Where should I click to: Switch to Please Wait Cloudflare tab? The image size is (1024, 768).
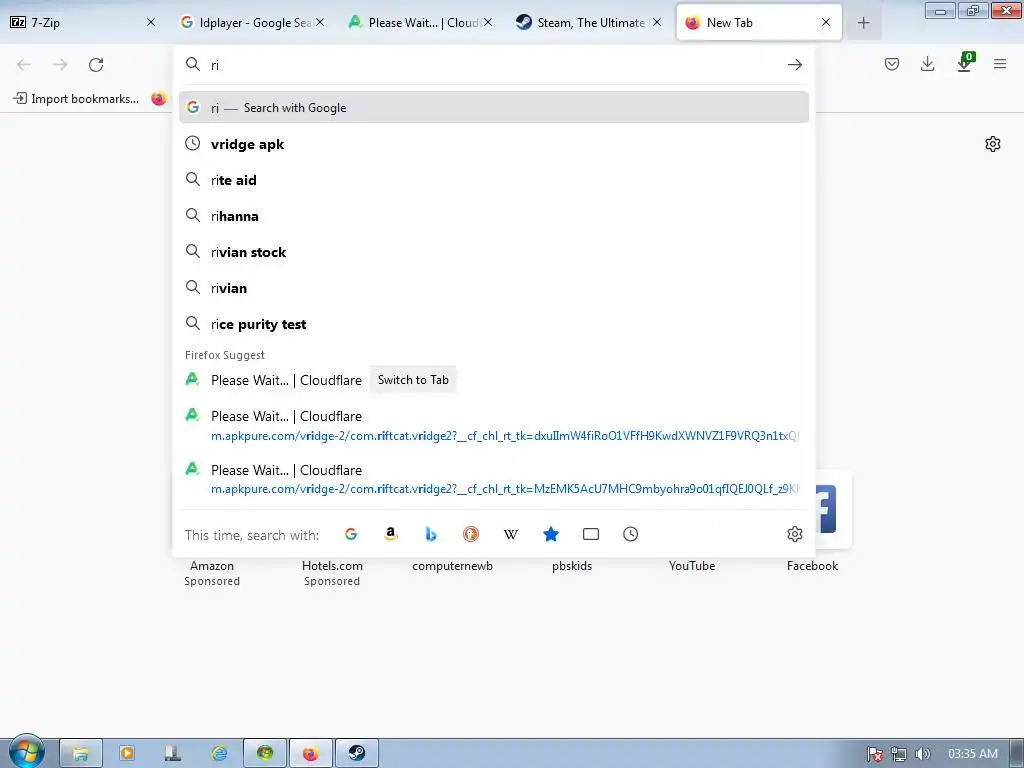421,22
